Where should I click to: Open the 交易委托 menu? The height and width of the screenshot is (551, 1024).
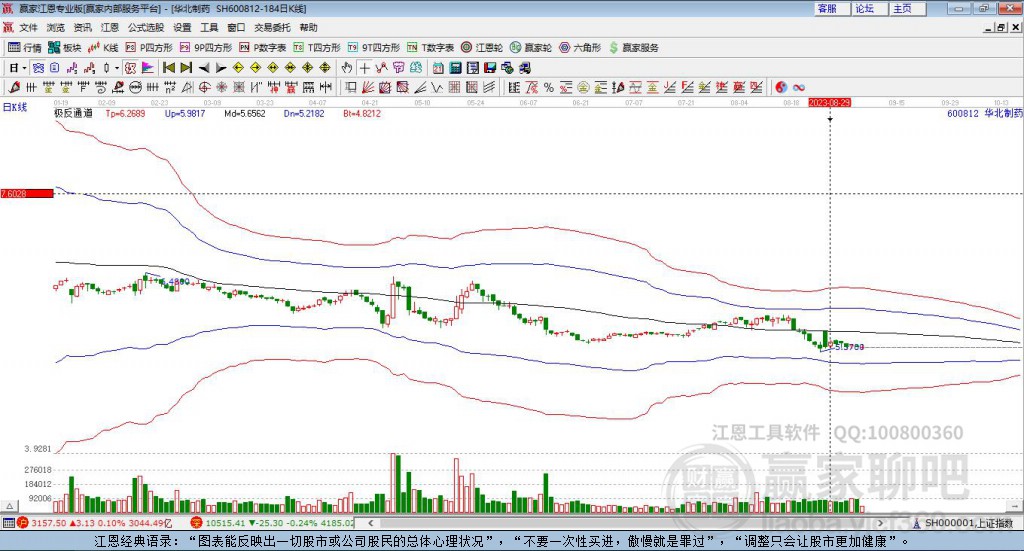click(x=272, y=27)
